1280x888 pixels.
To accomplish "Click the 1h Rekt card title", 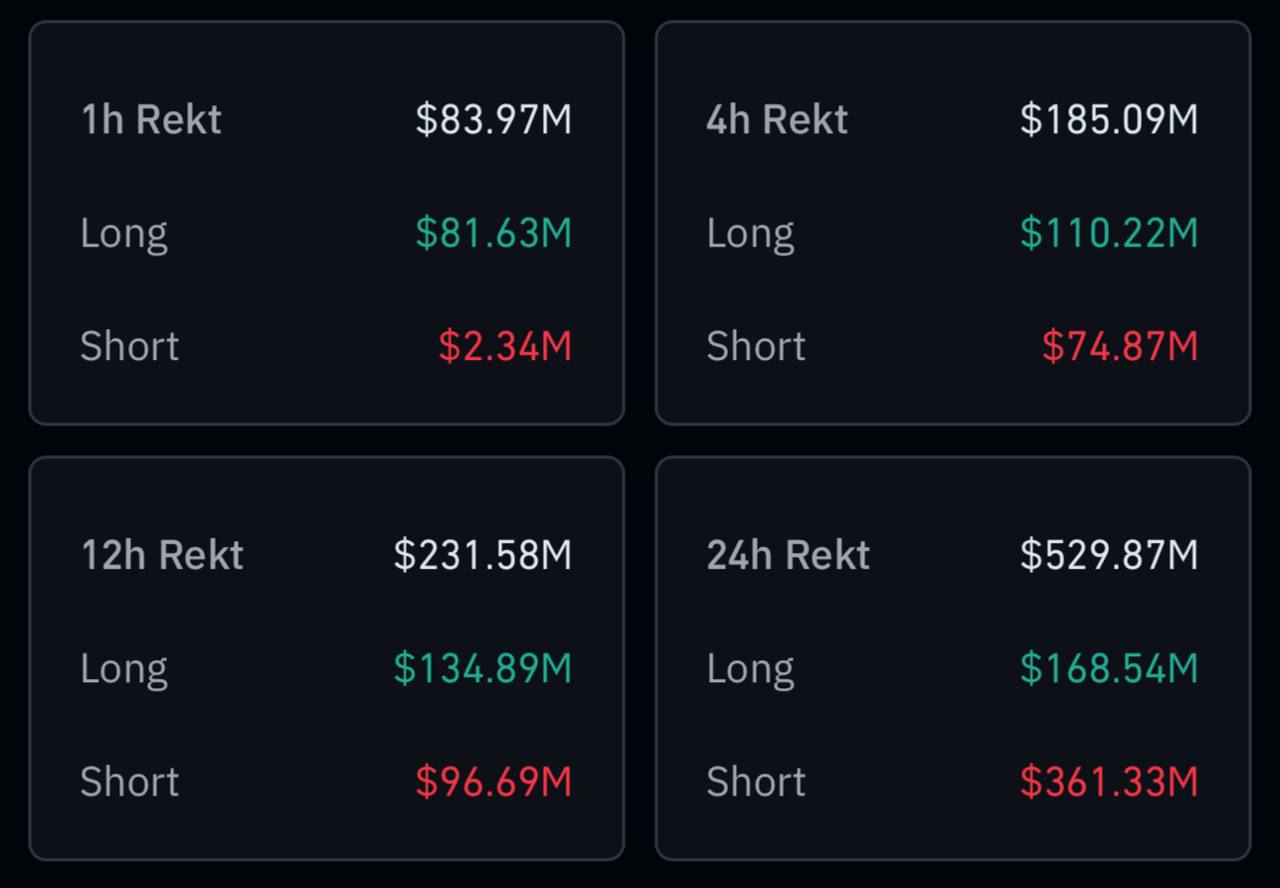I will coord(151,119).
